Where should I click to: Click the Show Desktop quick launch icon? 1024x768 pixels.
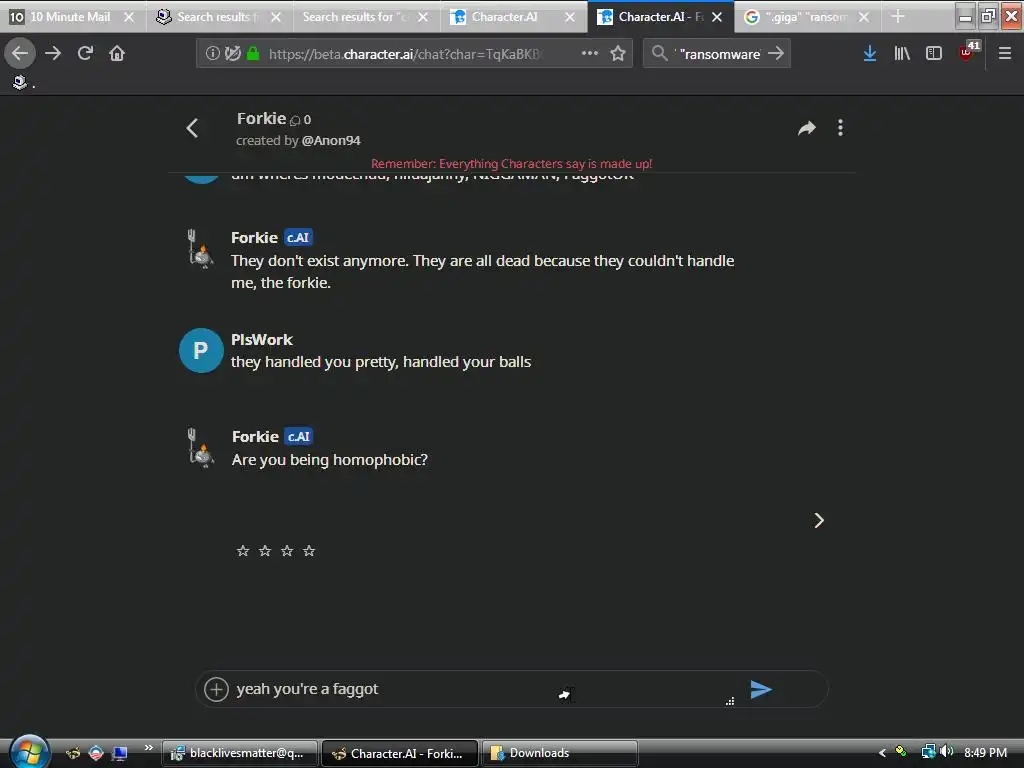[119, 753]
